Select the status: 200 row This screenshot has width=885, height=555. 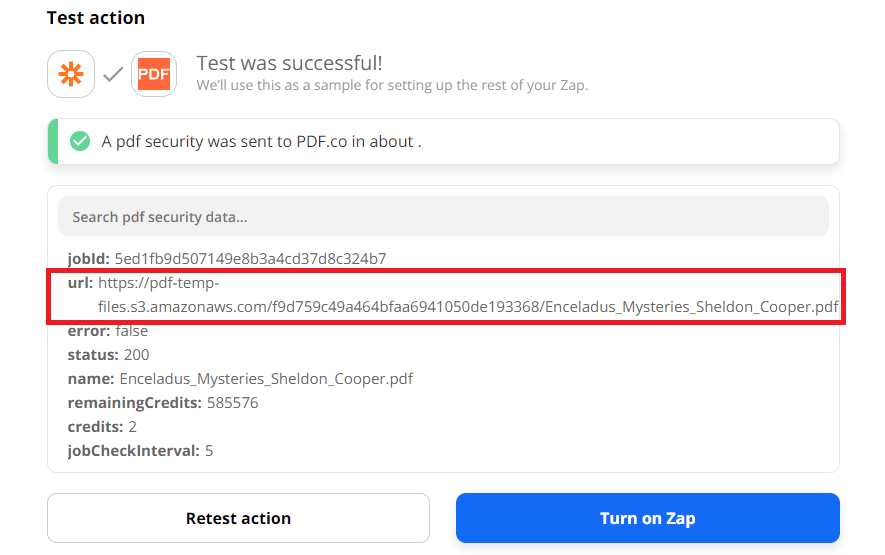(108, 355)
